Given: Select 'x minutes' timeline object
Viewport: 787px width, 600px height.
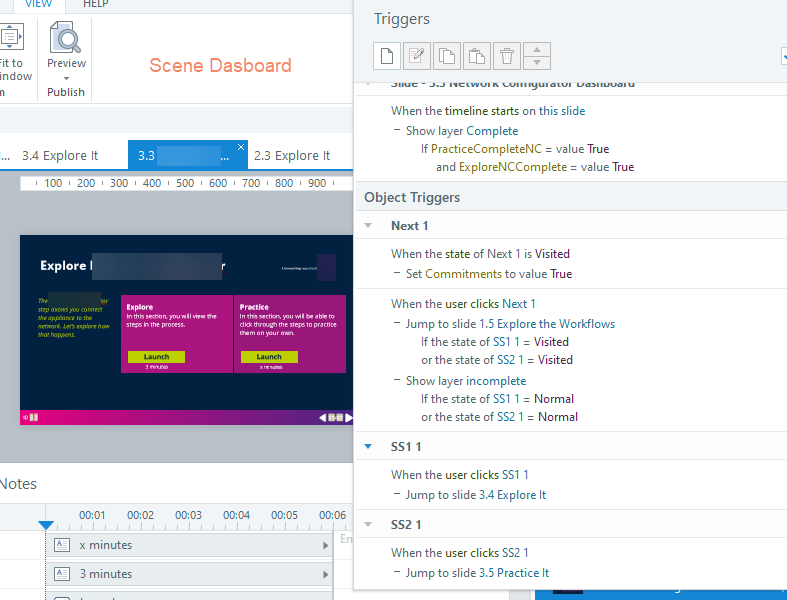Looking at the screenshot, I should pos(188,545).
